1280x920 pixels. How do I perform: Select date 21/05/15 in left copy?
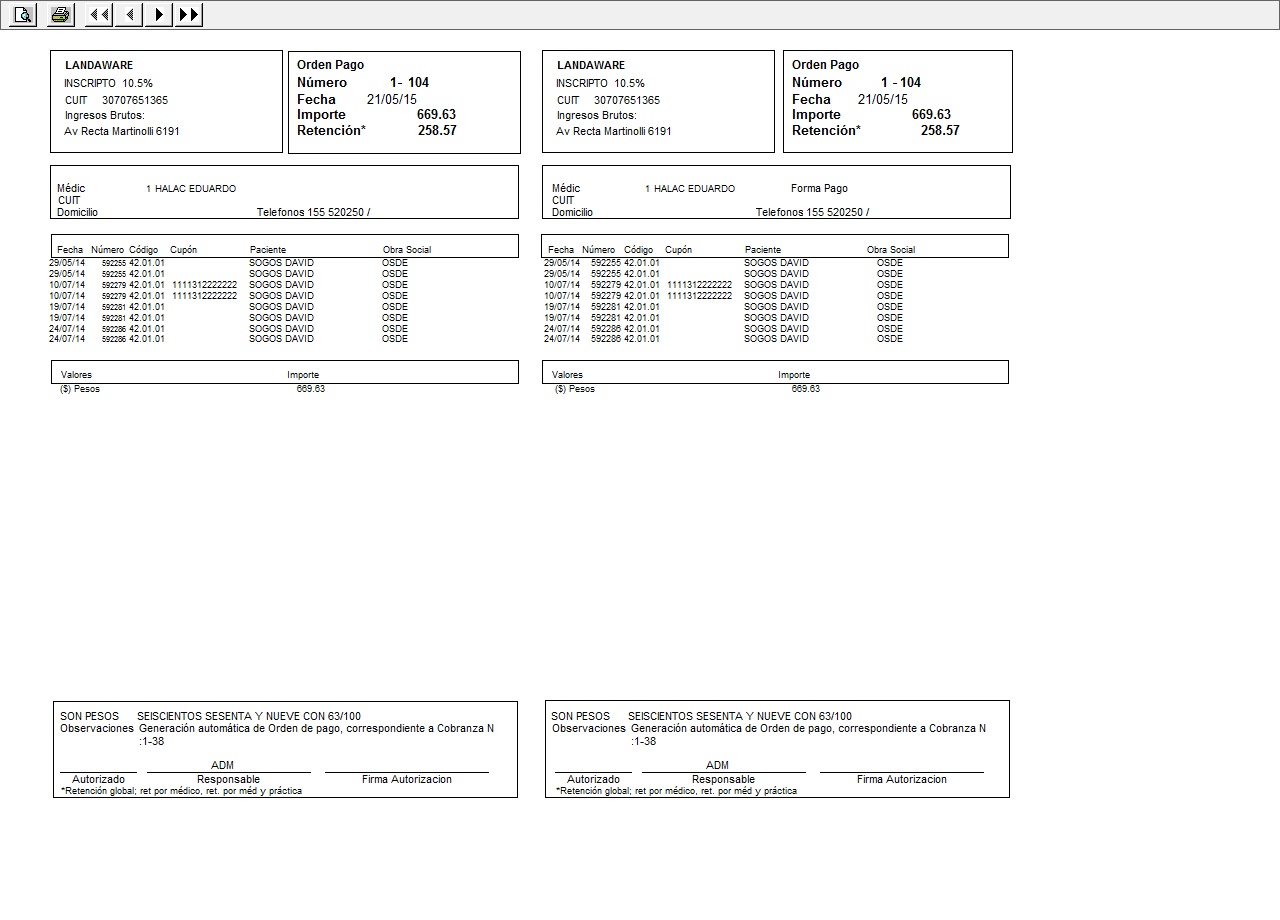[x=392, y=99]
